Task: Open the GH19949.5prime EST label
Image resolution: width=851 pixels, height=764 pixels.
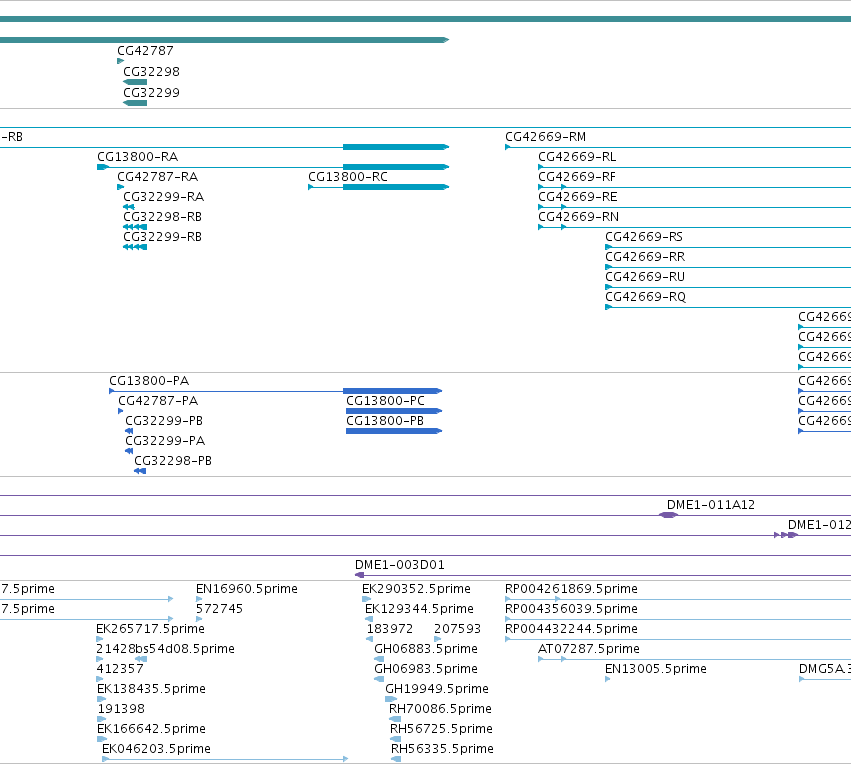Action: click(x=436, y=690)
